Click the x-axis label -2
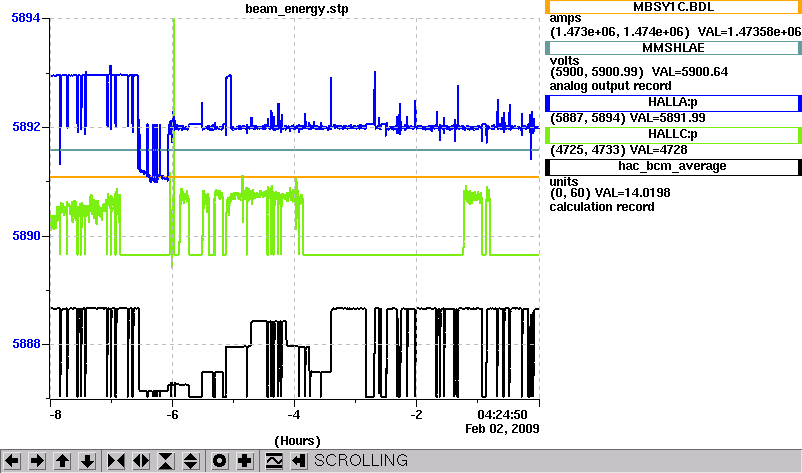Viewport: 802px width, 473px height. 416,415
